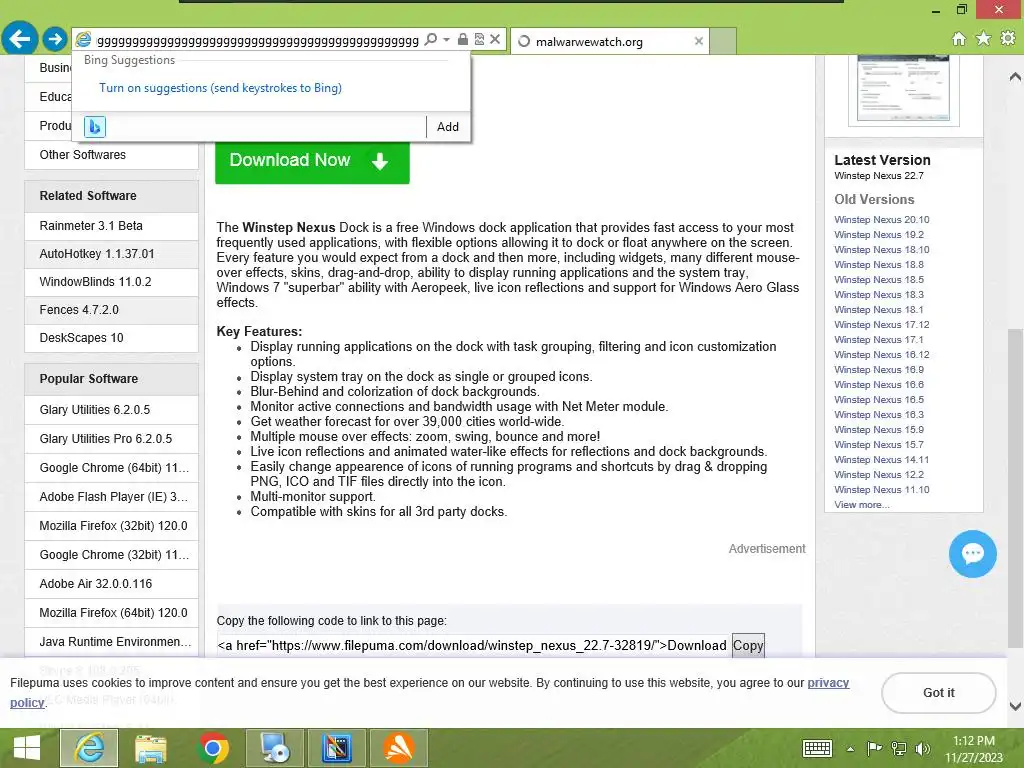Open Action Center flag icon
The height and width of the screenshot is (768, 1024).
pos(874,748)
